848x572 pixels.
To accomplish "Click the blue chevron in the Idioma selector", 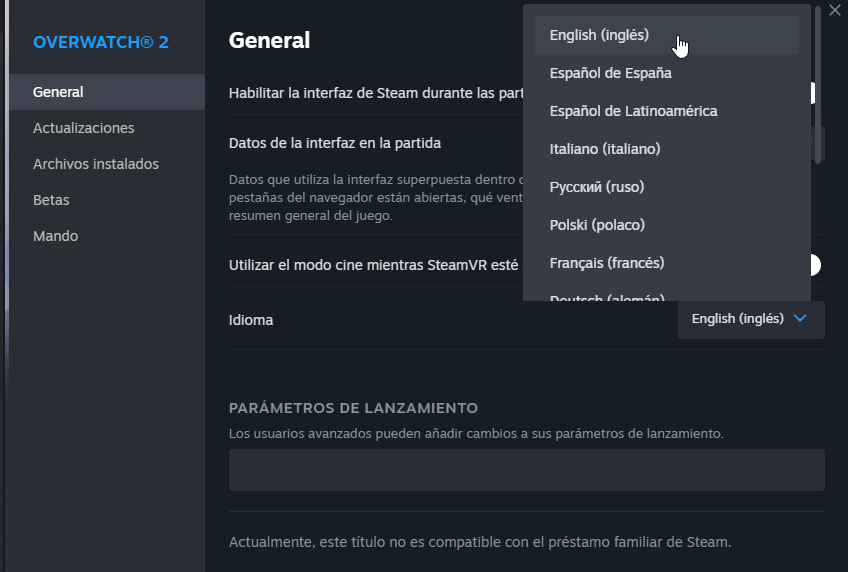I will pyautogui.click(x=800, y=319).
